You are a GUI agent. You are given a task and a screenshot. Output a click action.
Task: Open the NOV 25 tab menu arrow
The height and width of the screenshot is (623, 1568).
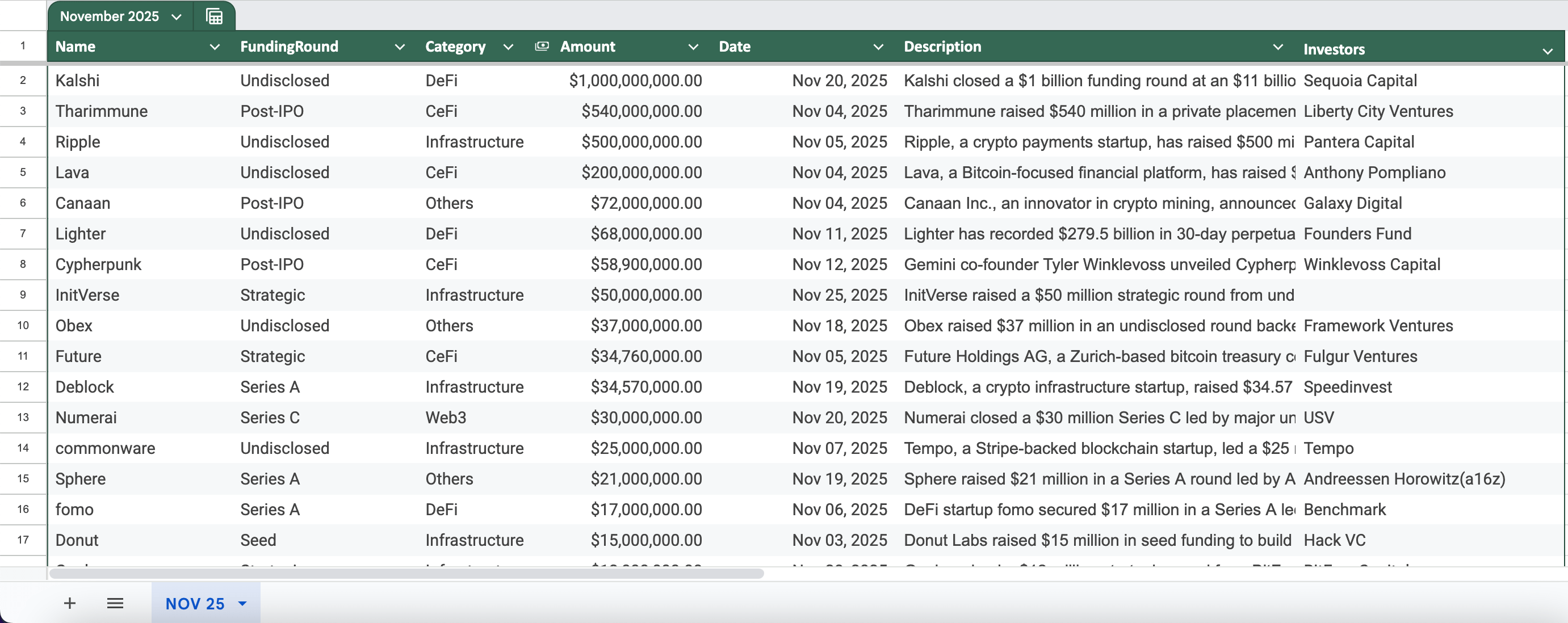pos(242,604)
